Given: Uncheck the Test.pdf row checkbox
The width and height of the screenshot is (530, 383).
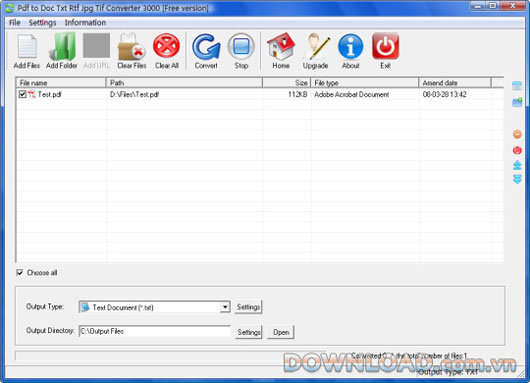Looking at the screenshot, I should [22, 94].
